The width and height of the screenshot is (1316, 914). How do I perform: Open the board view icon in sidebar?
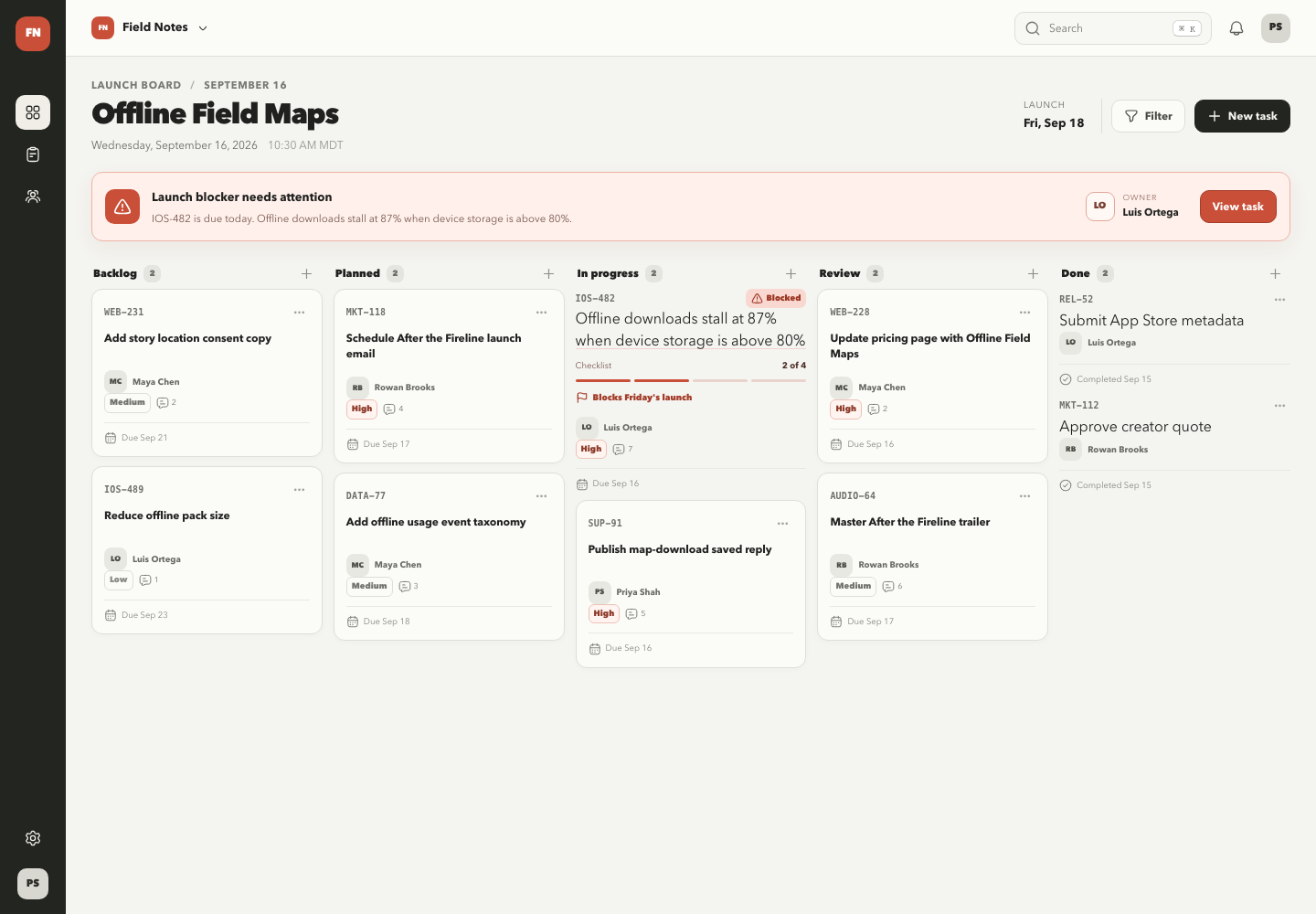tap(33, 112)
